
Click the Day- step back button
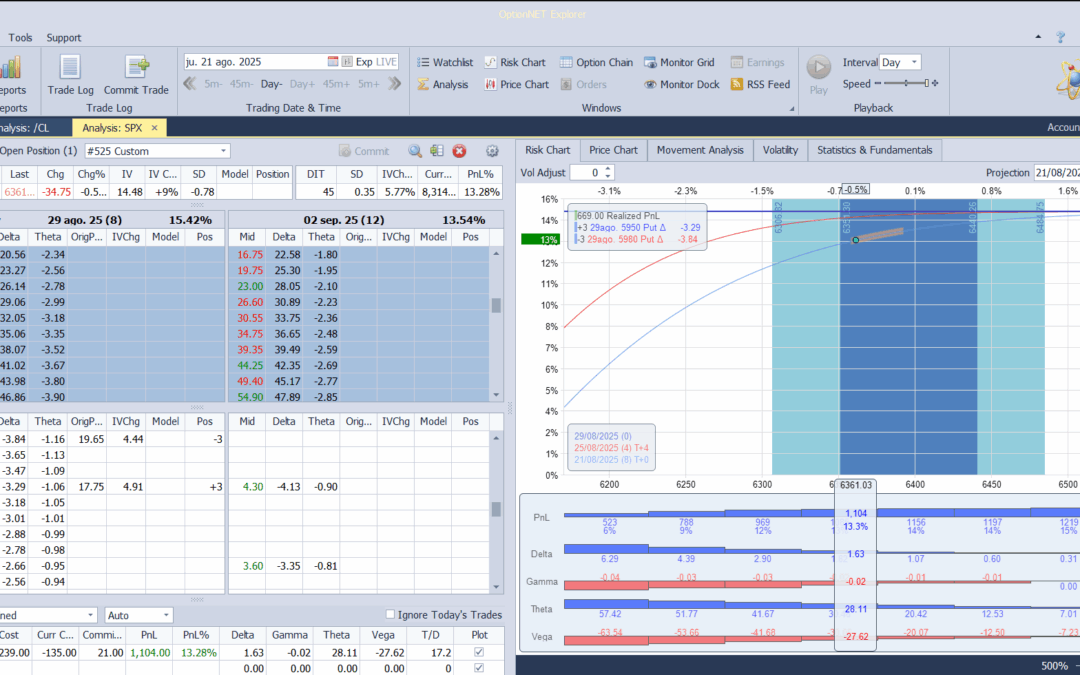tap(271, 84)
